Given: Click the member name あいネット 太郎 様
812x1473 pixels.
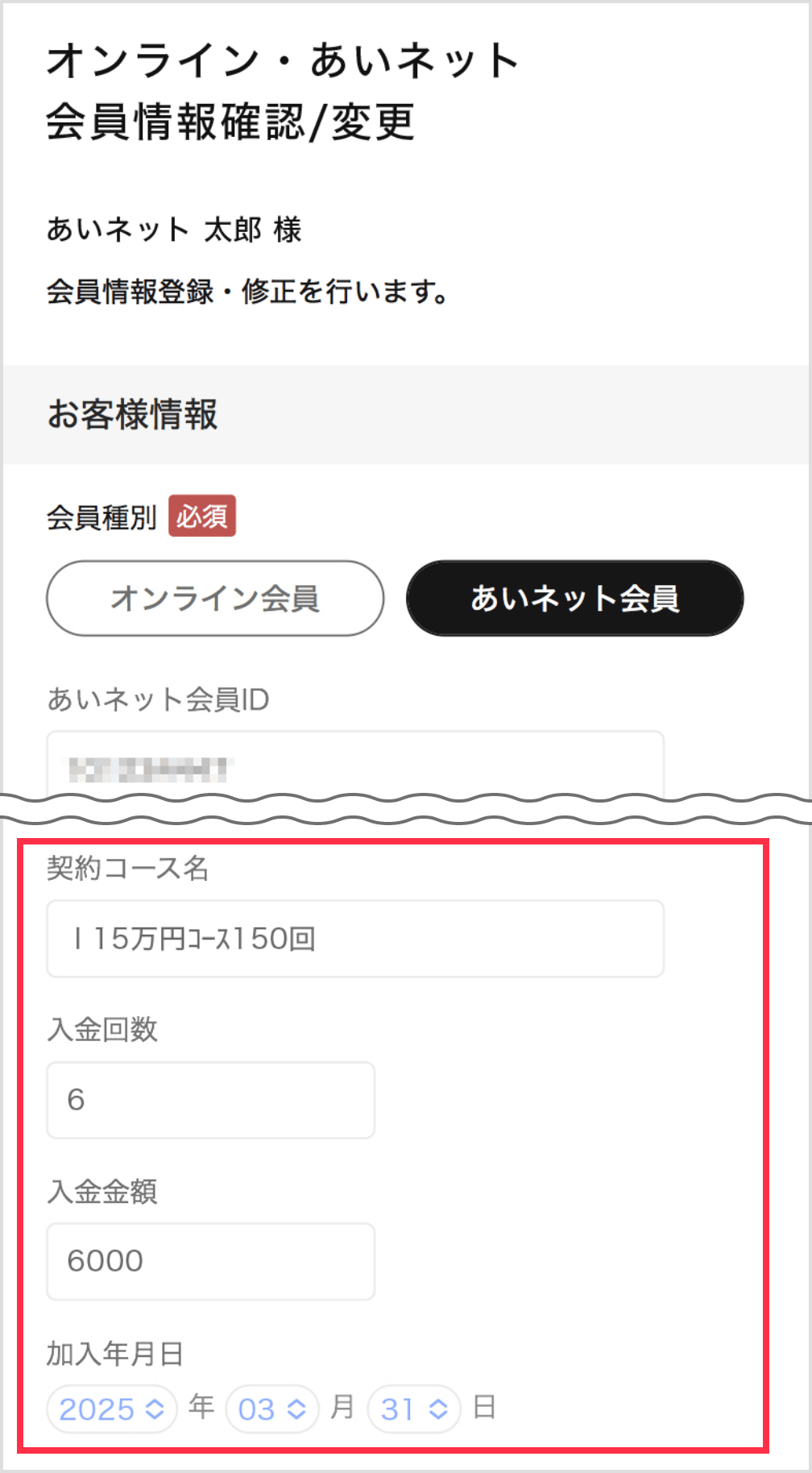Looking at the screenshot, I should tap(174, 230).
